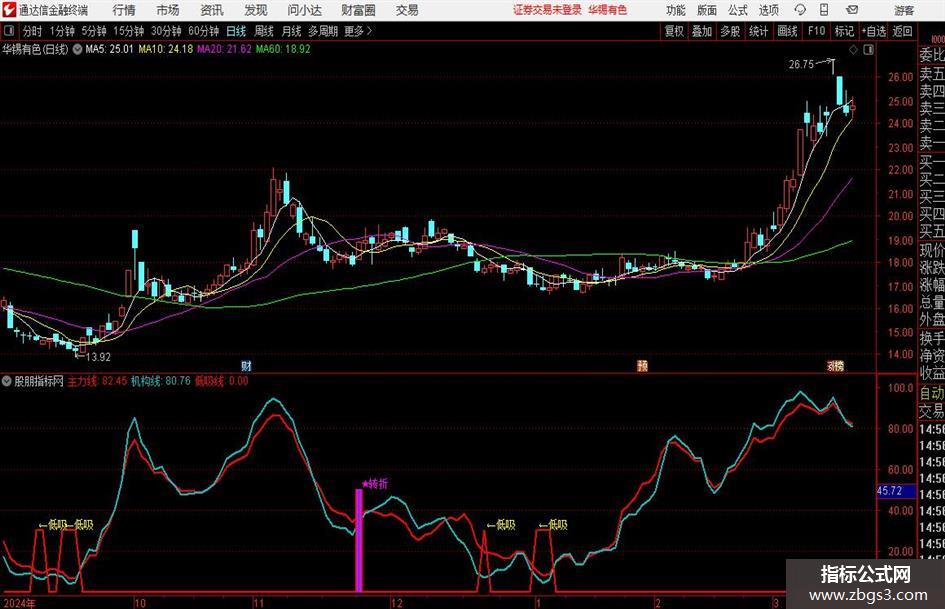Open the 发现 menu
Screen dimensions: 945x609
click(x=256, y=10)
